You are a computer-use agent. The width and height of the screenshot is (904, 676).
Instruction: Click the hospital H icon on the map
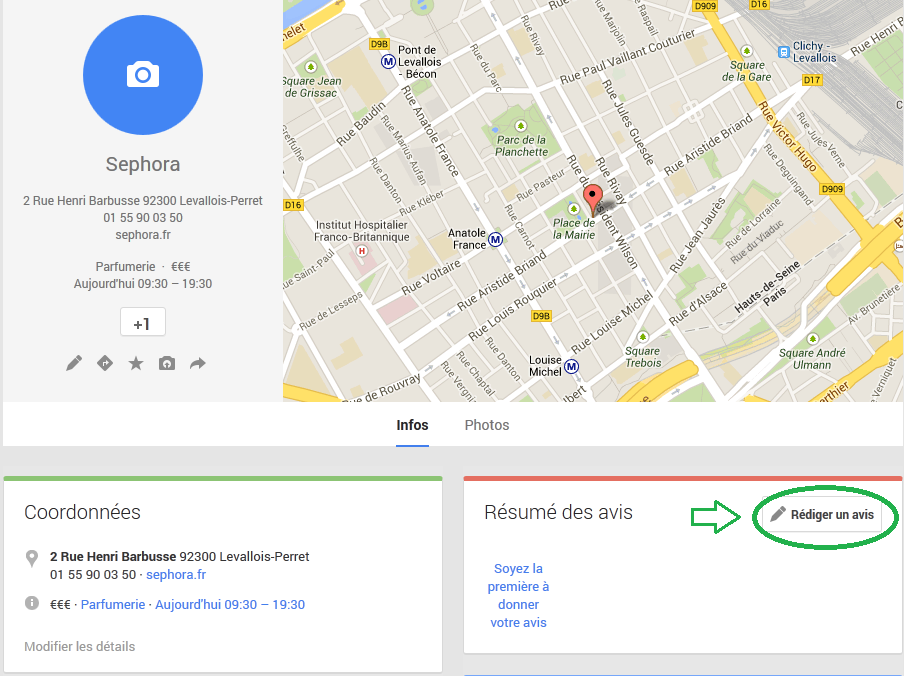tap(361, 251)
